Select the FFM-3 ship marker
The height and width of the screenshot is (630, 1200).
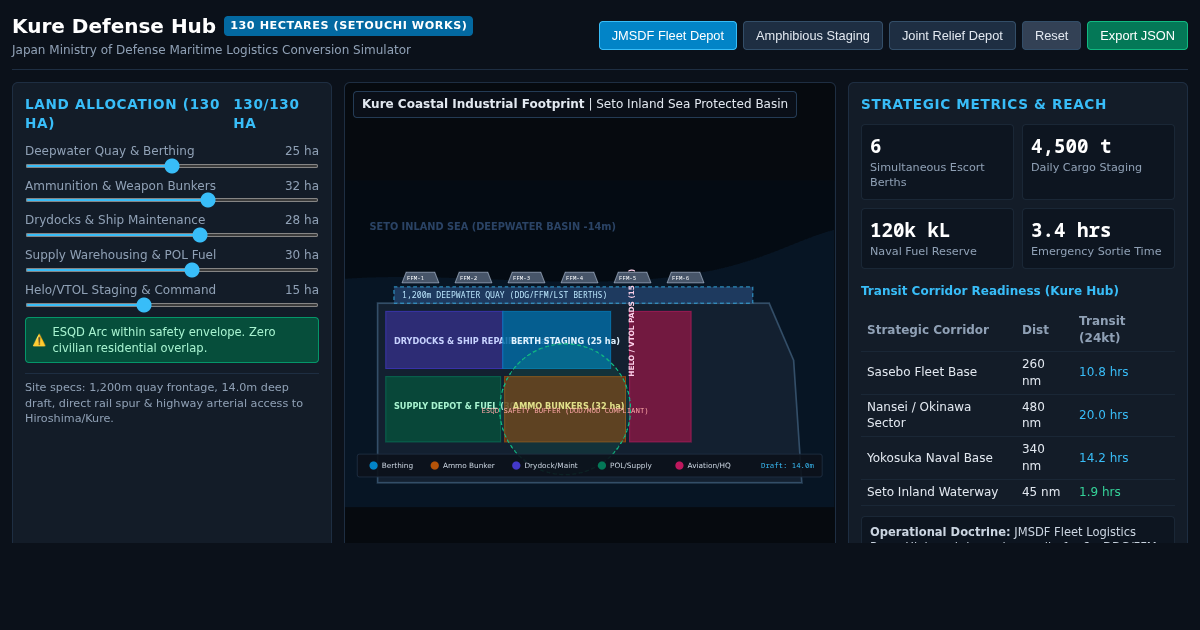[526, 278]
